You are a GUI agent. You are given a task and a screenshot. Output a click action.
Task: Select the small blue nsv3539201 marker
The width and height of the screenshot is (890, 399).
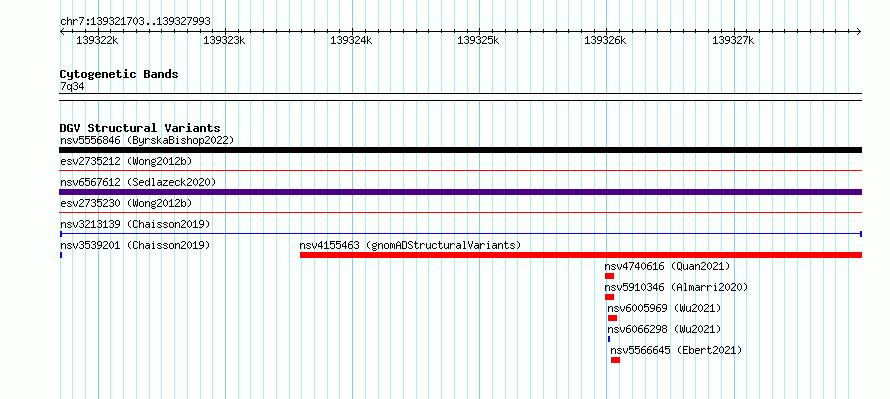(61, 255)
